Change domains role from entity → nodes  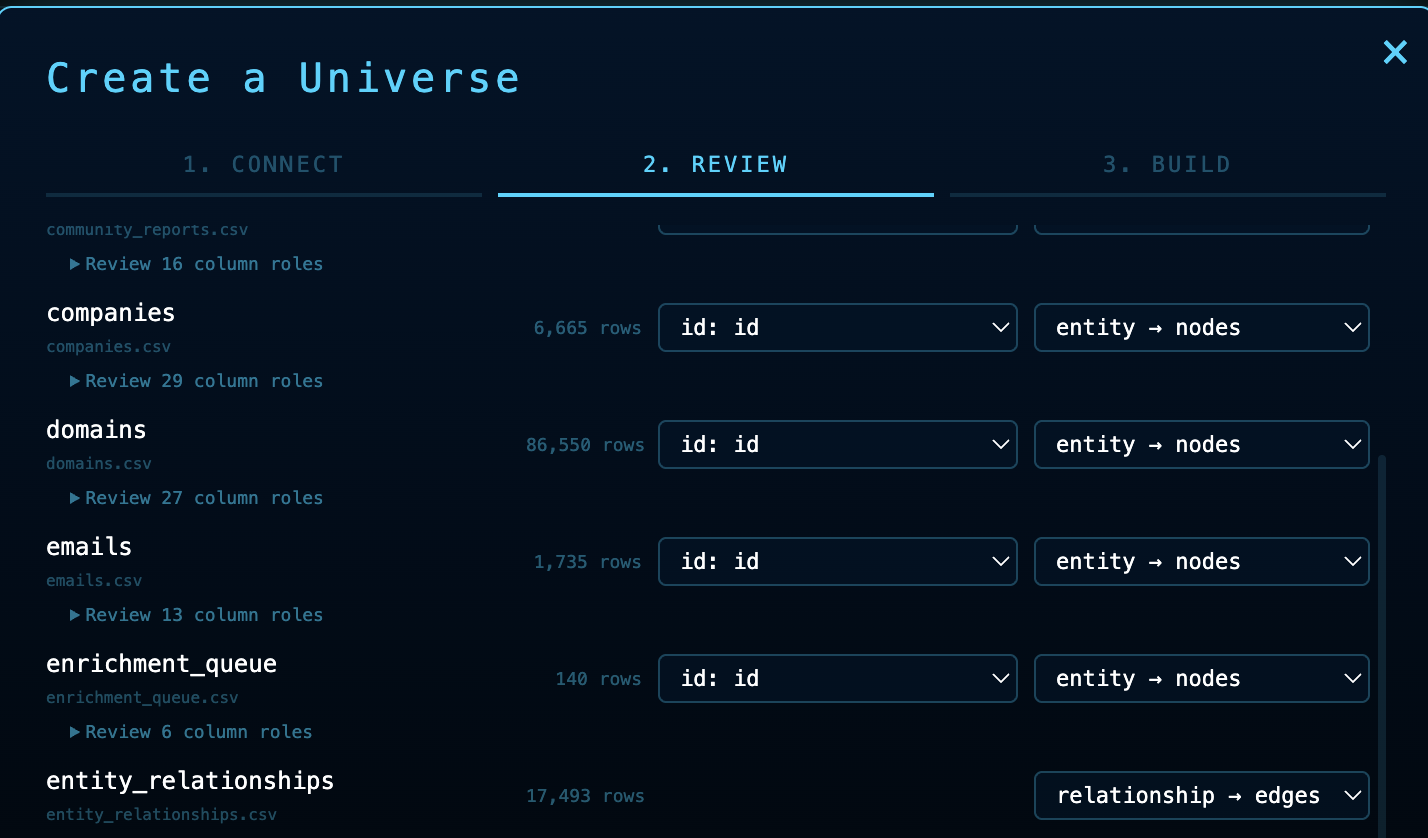point(1202,445)
